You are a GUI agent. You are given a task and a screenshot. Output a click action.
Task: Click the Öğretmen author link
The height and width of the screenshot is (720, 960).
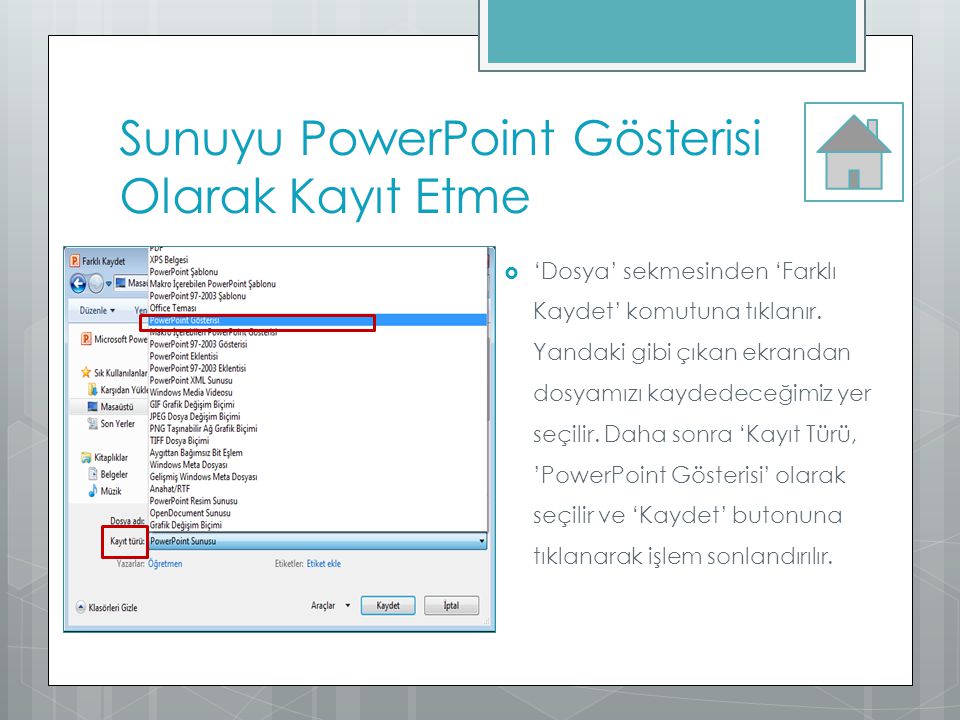coord(165,564)
